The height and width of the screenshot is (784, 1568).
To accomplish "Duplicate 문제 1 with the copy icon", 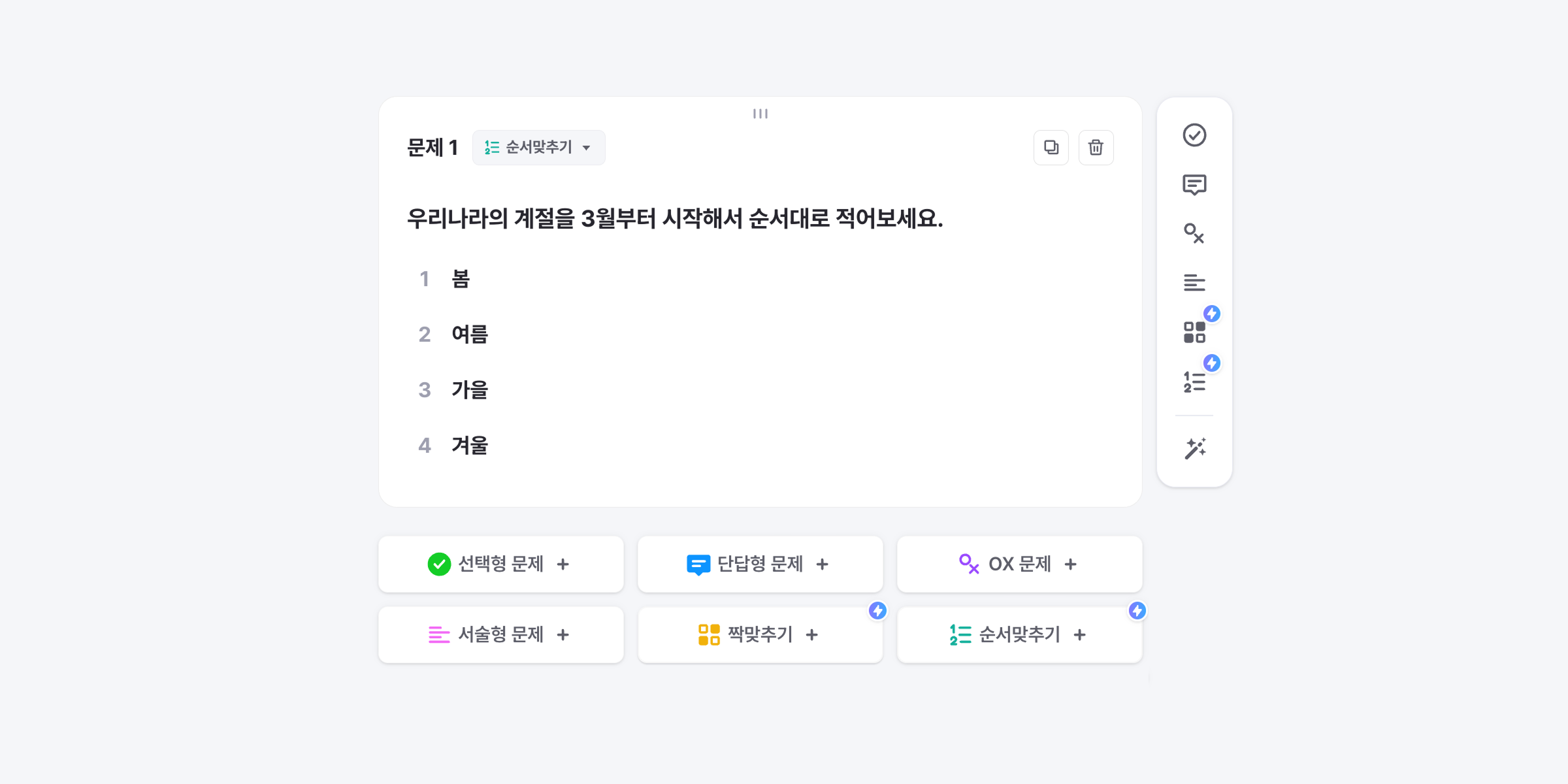I will click(x=1051, y=148).
